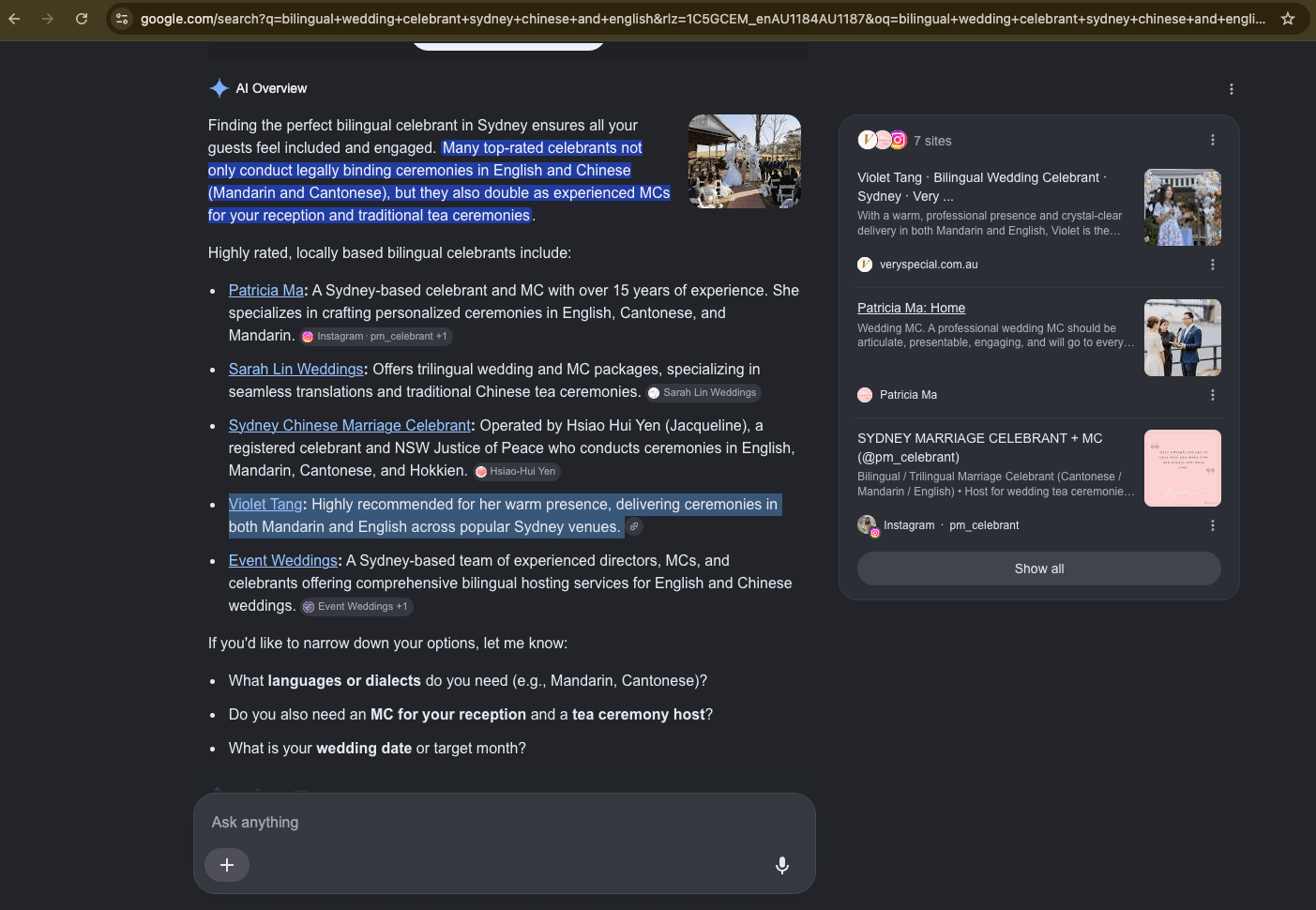Image resolution: width=1316 pixels, height=910 pixels.
Task: Open options for Instagram pm_celebrant source
Action: pyautogui.click(x=1213, y=525)
